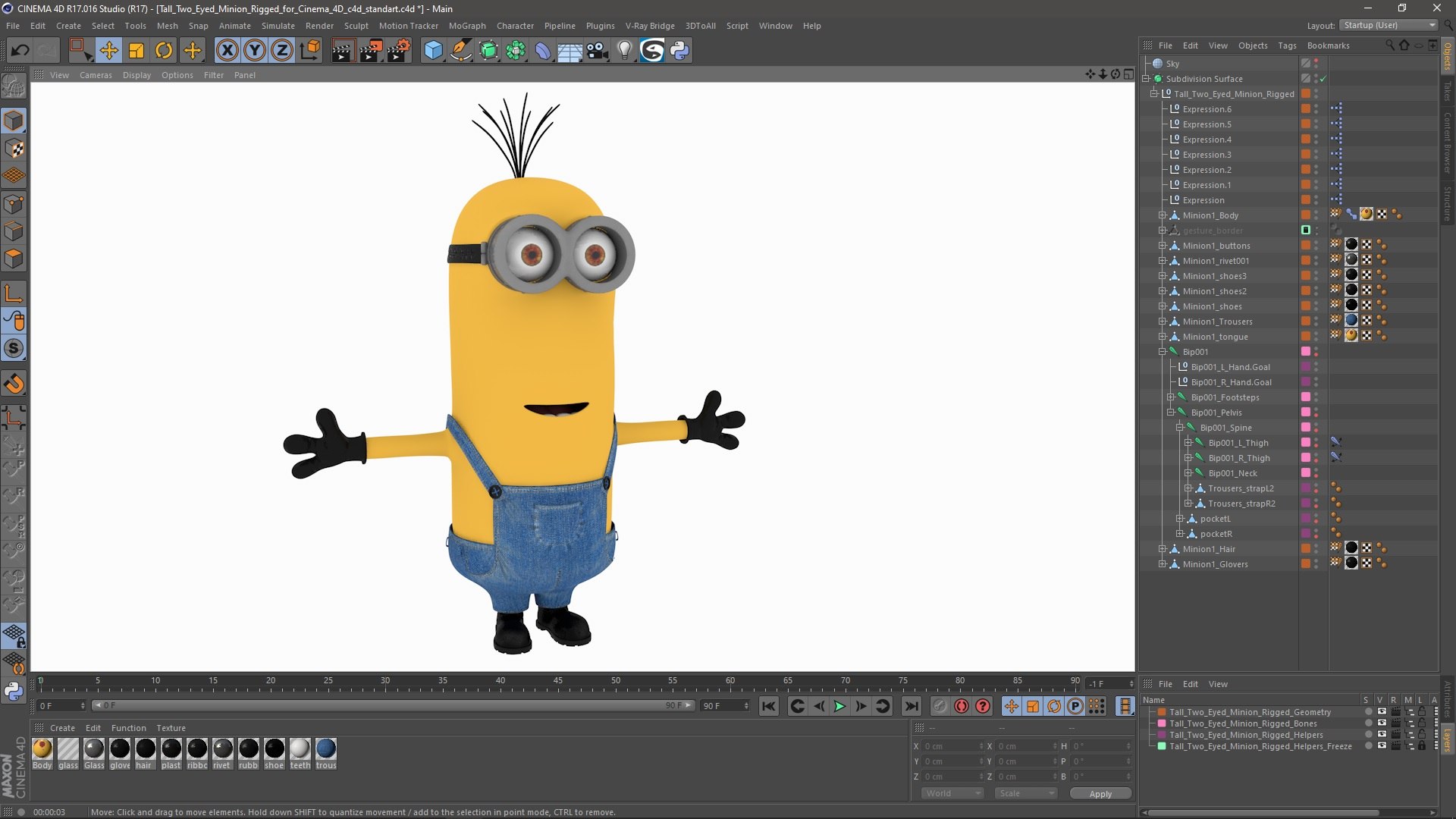Open the Scale dropdown in coordinates

[x=1026, y=793]
